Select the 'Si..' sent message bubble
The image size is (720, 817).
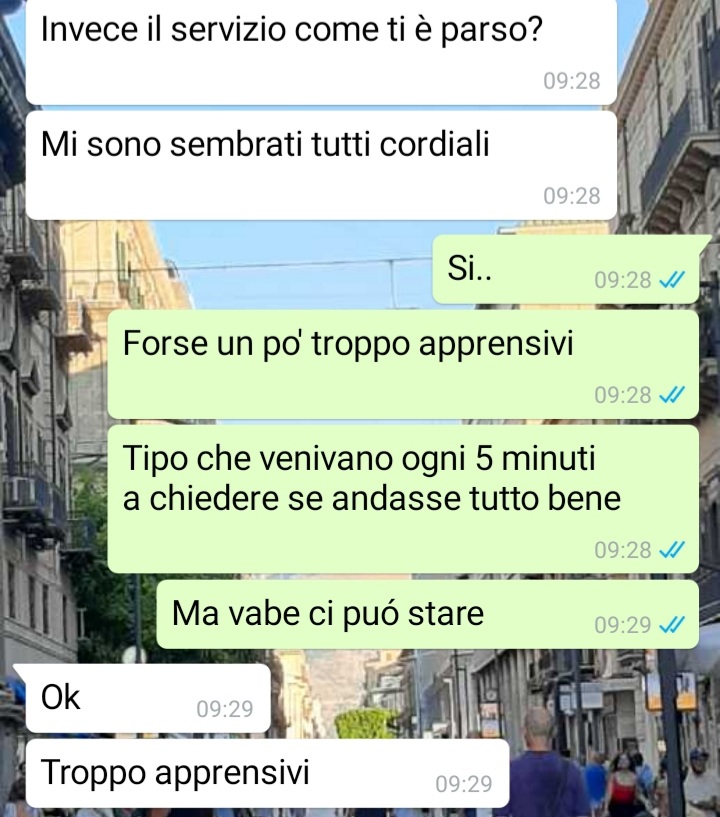pyautogui.click(x=566, y=269)
